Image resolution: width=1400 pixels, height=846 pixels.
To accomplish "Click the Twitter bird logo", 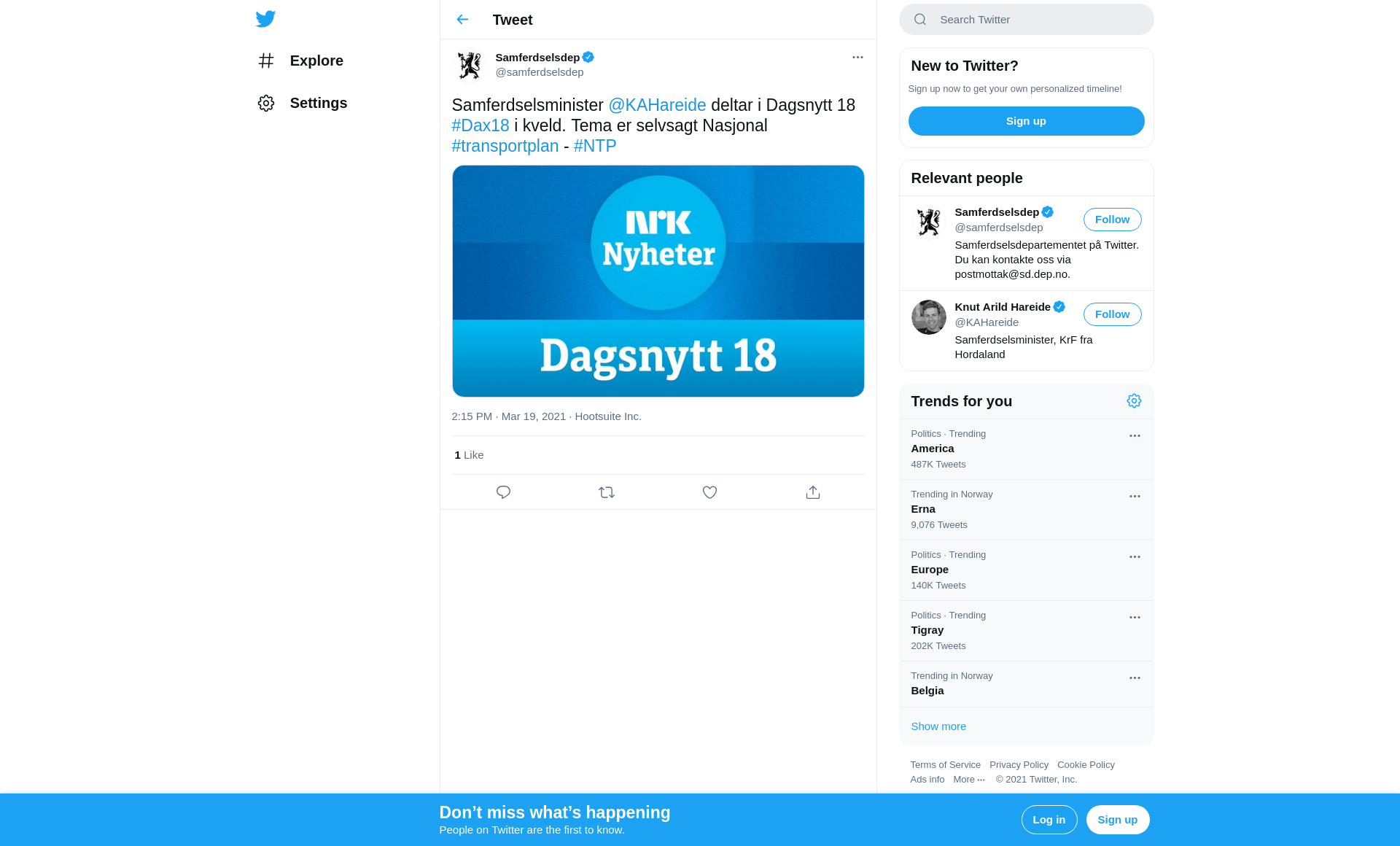I will click(x=265, y=19).
